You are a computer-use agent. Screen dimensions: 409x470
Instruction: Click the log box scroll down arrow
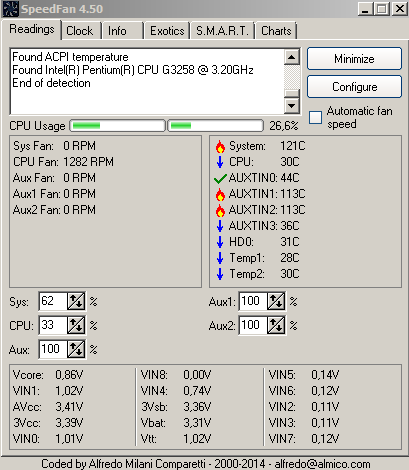coord(292,106)
